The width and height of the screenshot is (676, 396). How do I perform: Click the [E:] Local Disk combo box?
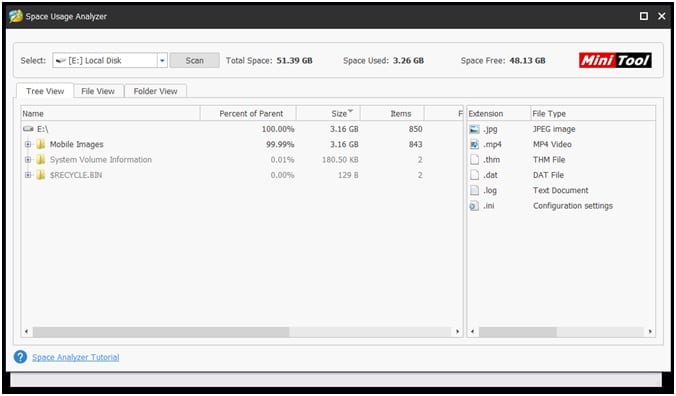coord(110,60)
